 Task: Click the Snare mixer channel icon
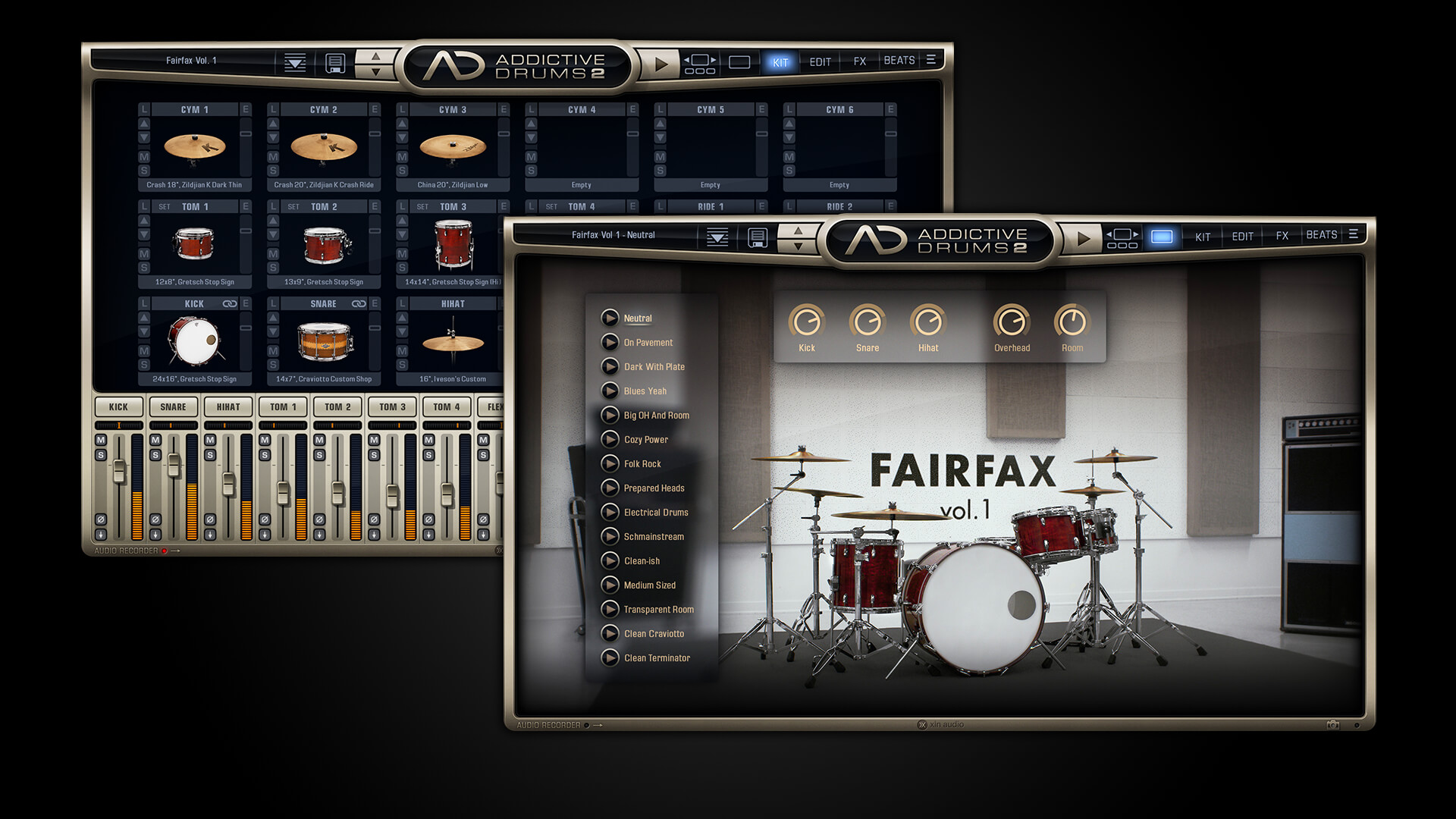pos(170,405)
